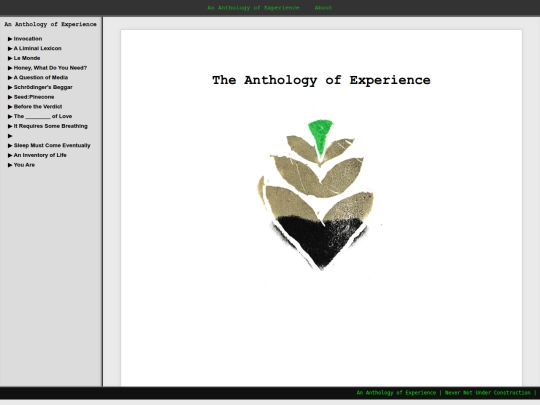Viewport: 540px width, 405px height.
Task: Expand the untitled blank section arrow
Action: click(x=10, y=136)
